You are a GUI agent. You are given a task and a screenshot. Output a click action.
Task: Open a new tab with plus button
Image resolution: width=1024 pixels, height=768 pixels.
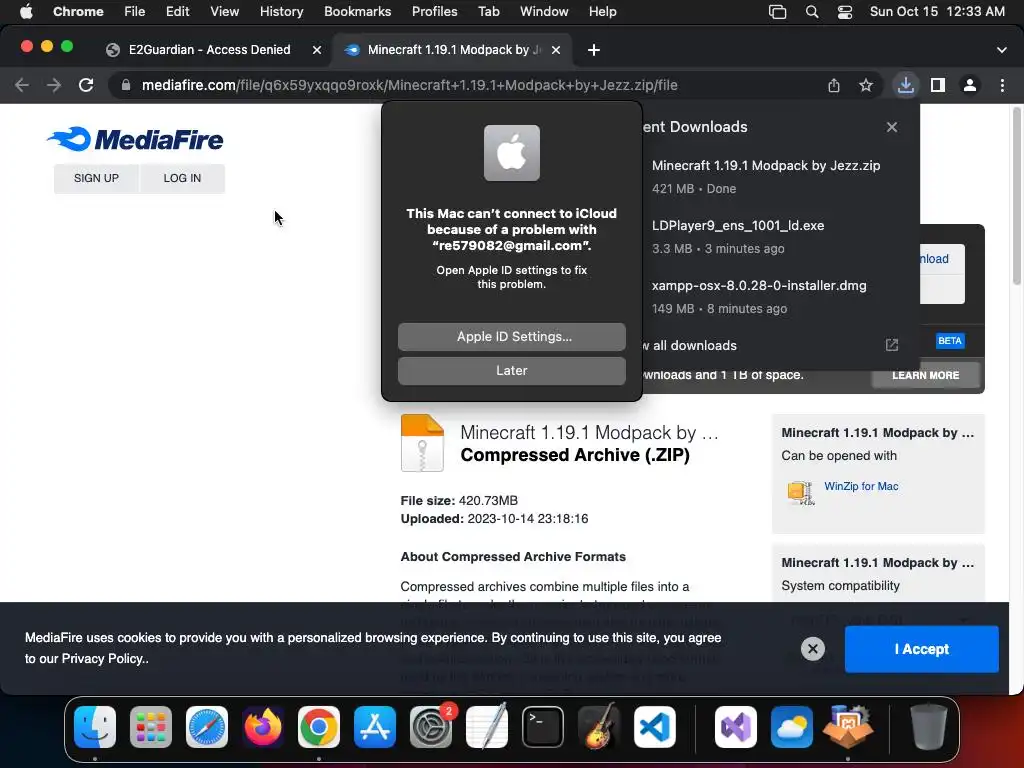pyautogui.click(x=594, y=50)
